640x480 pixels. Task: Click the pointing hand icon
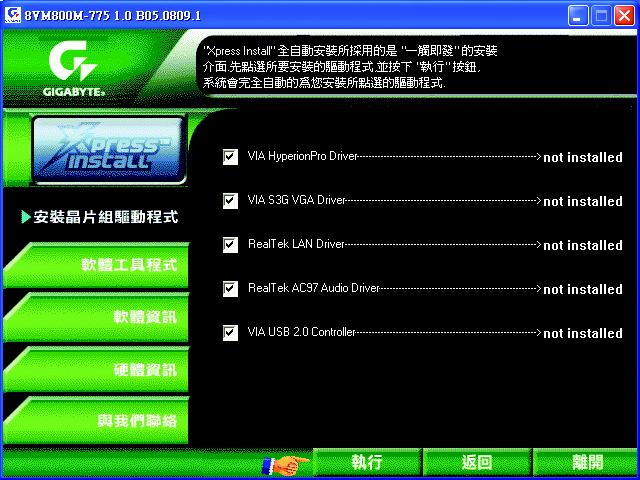[285, 464]
